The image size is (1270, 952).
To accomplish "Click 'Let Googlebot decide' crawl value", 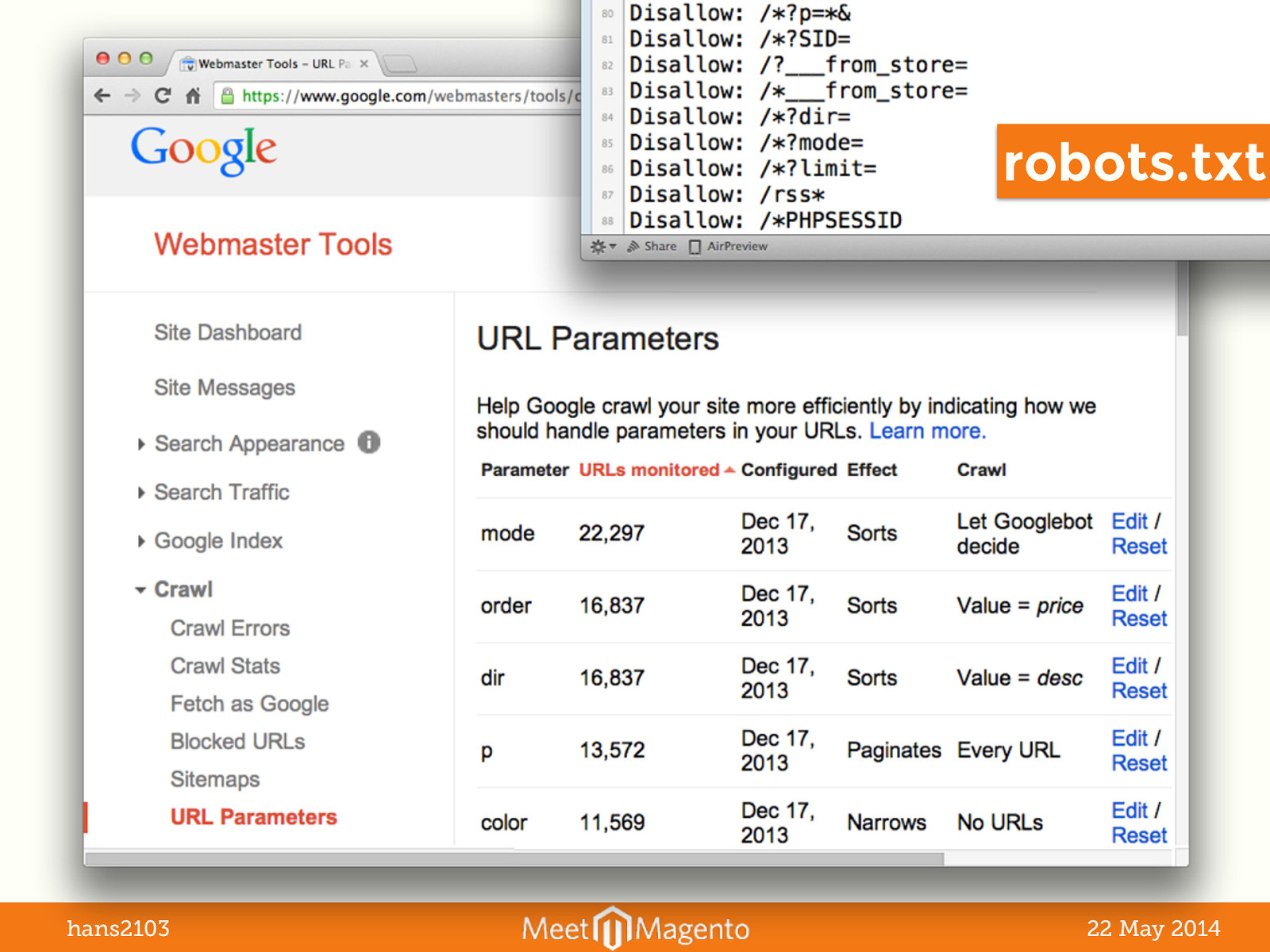I will coord(1024,534).
